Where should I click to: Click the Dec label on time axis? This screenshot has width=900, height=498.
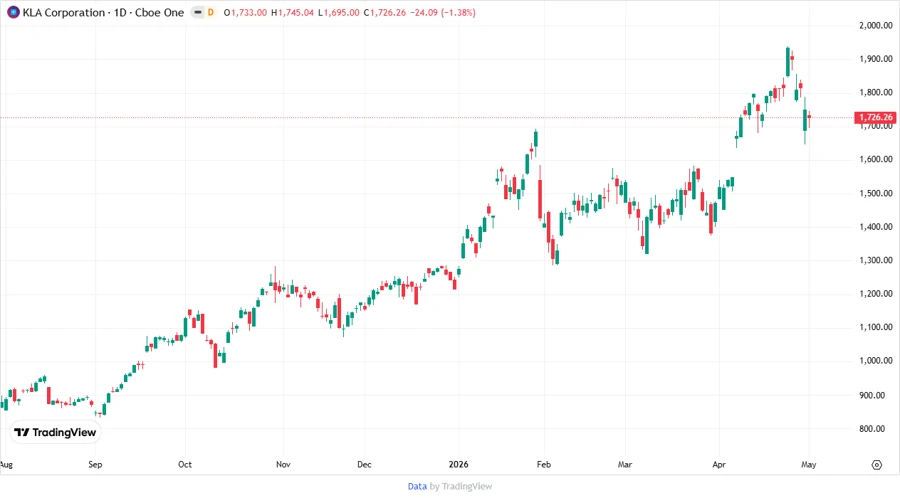[364, 465]
